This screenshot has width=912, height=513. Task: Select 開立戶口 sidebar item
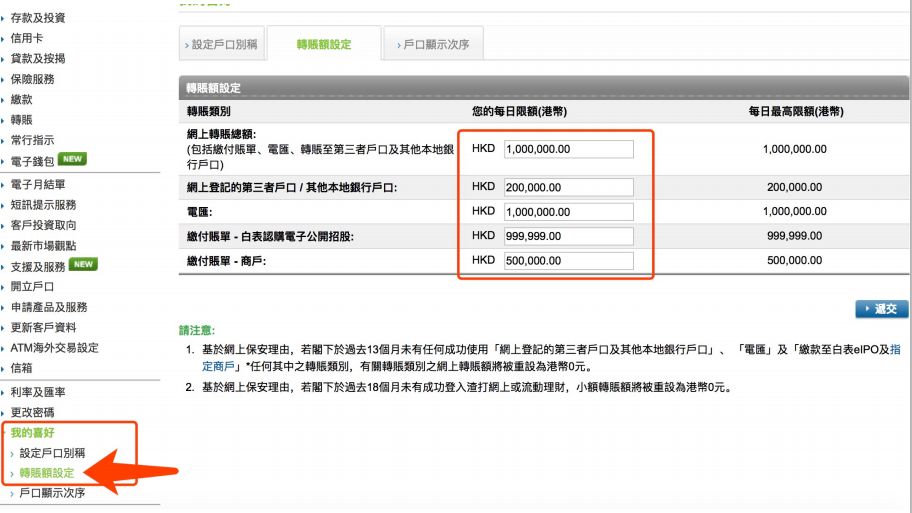(x=33, y=287)
